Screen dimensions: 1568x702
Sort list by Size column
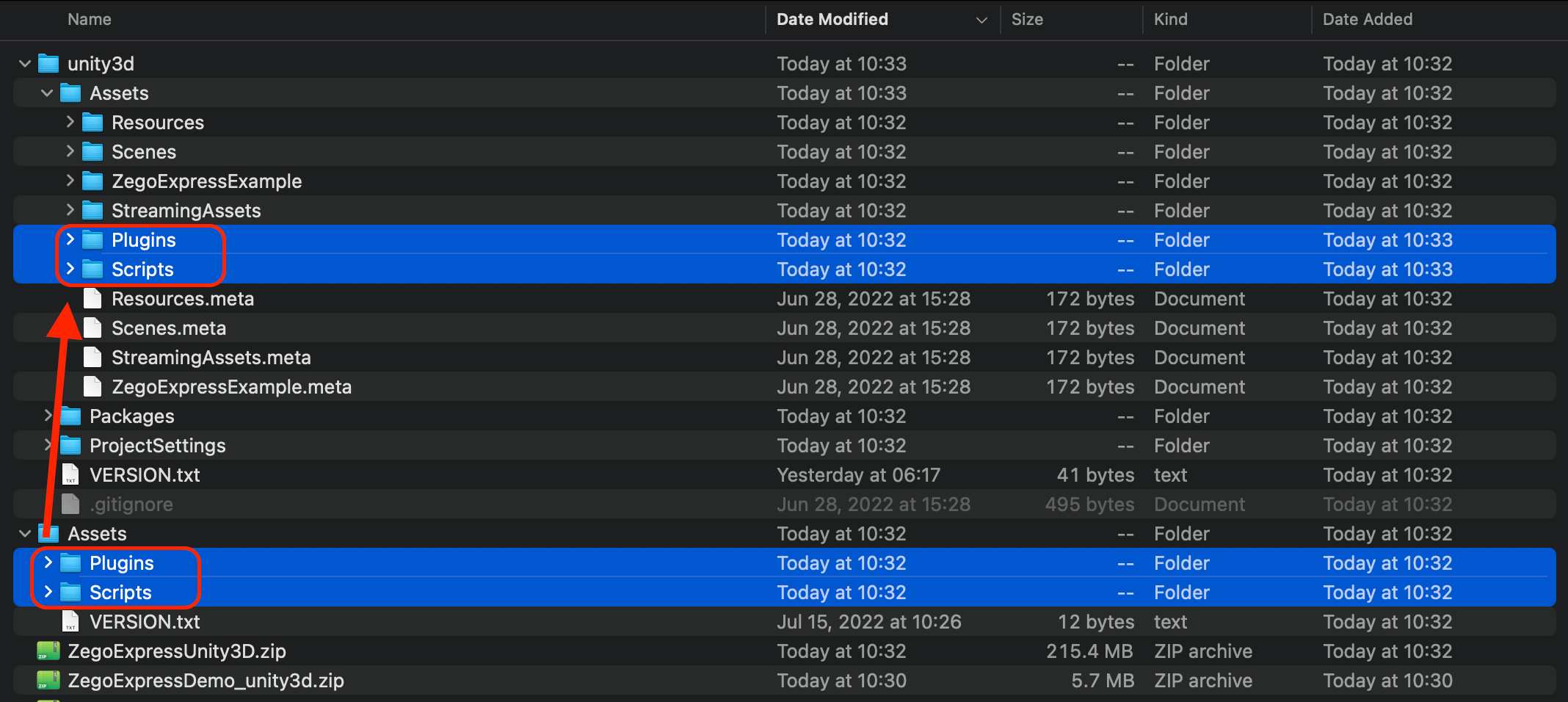[1027, 20]
